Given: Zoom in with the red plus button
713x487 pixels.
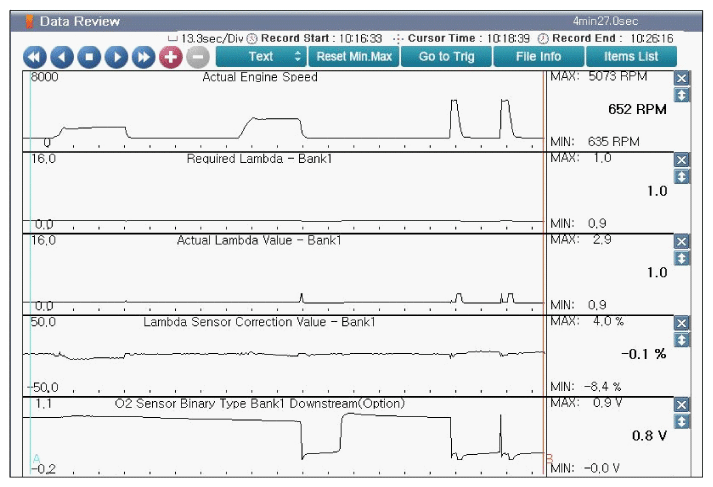Looking at the screenshot, I should click(x=171, y=57).
